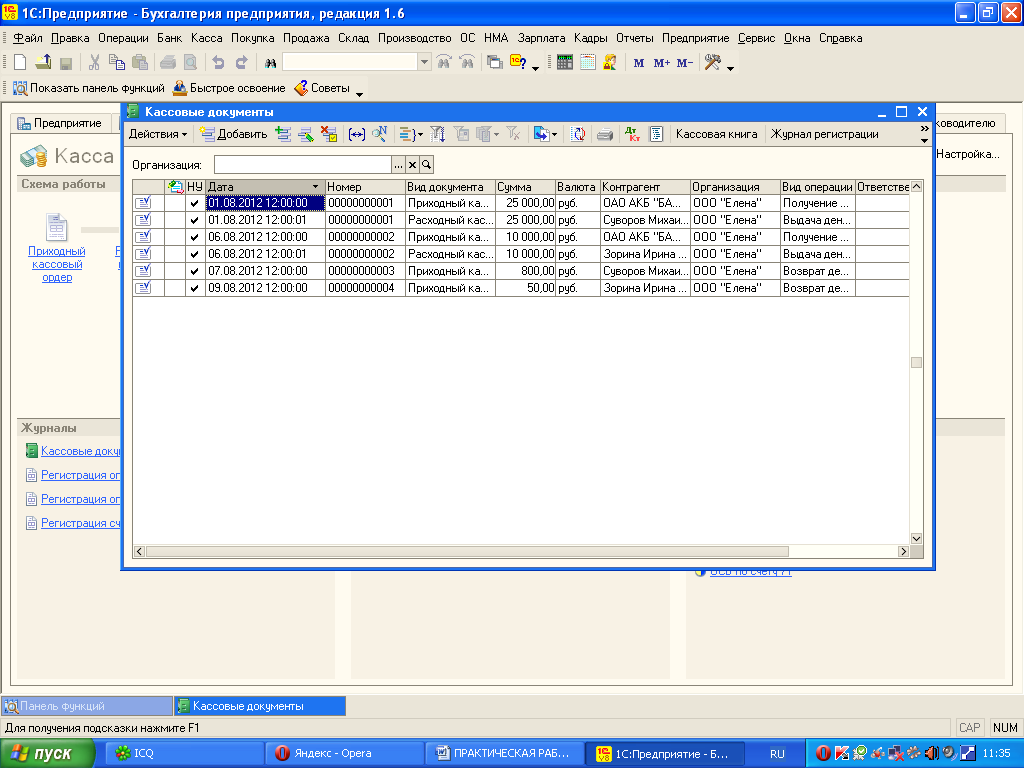Screen dimensions: 1024x768
Task: Click the Дт/Кт posting result icon
Action: [x=632, y=134]
